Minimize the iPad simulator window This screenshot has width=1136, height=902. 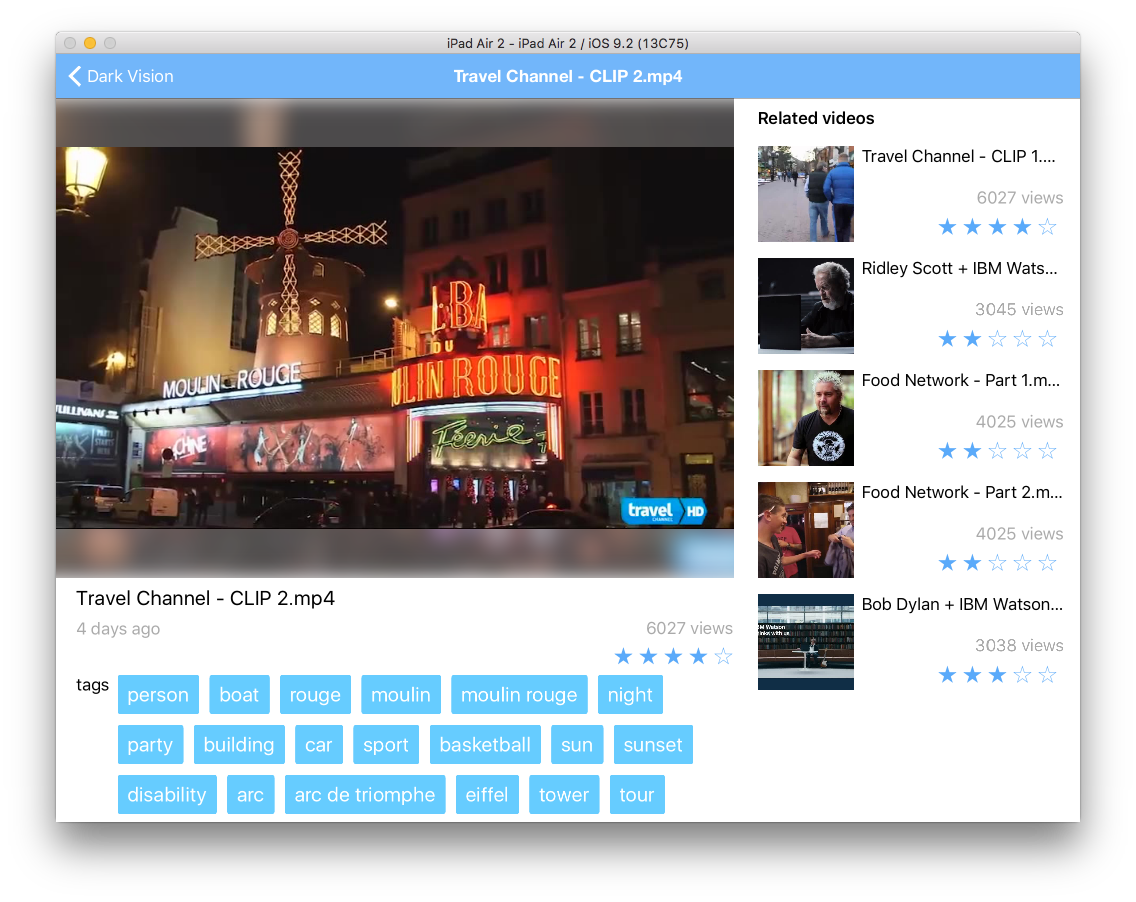[x=90, y=43]
